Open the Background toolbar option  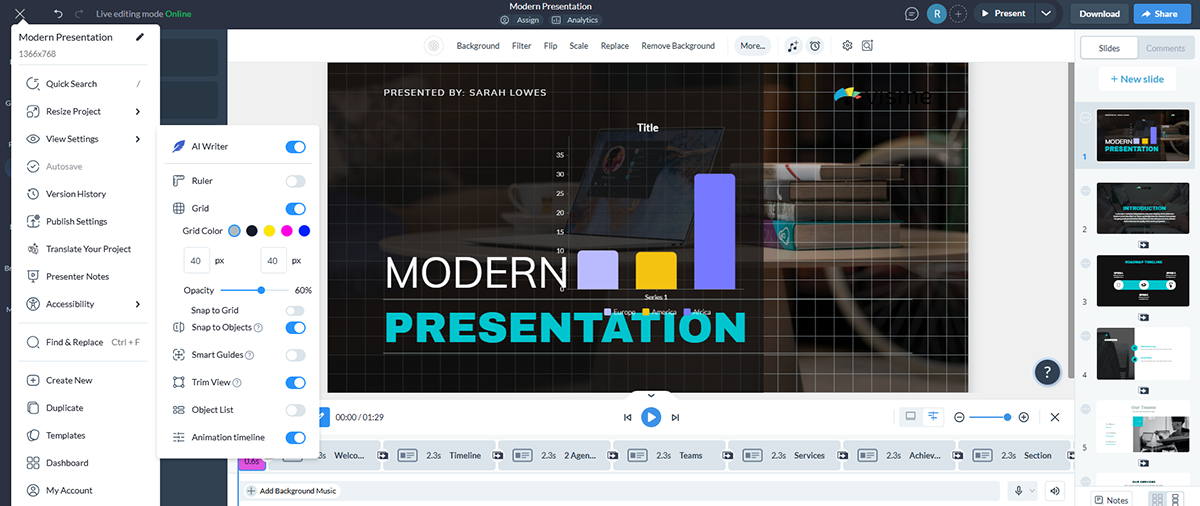pyautogui.click(x=478, y=46)
